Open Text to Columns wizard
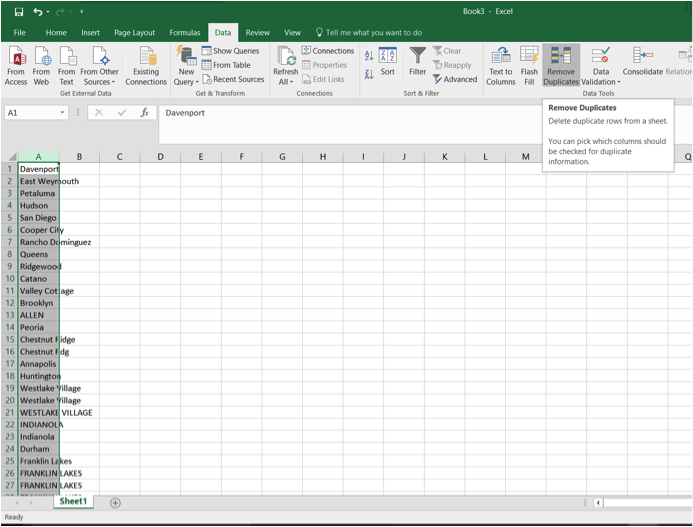 pyautogui.click(x=501, y=66)
